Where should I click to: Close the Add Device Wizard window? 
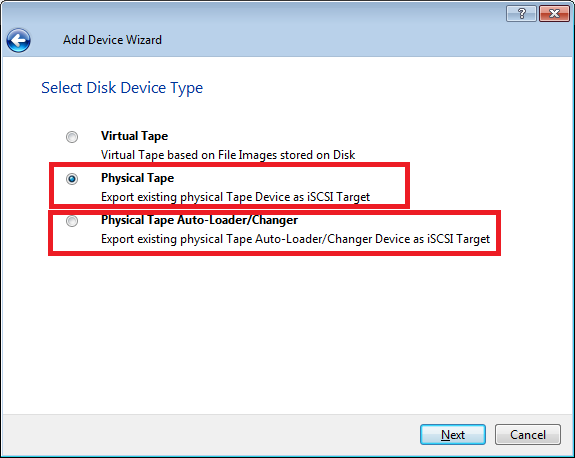point(554,14)
